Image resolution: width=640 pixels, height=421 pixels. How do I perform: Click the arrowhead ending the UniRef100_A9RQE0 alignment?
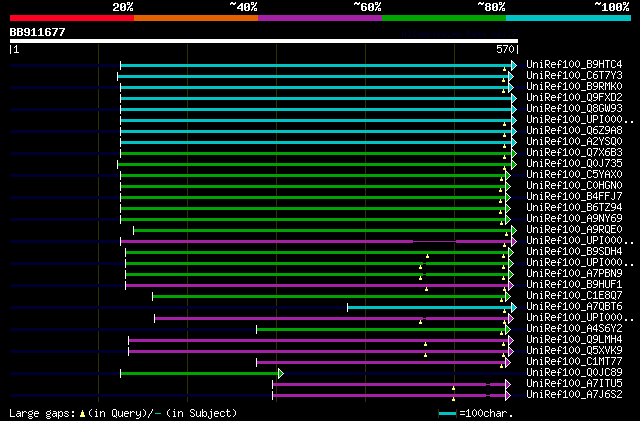tap(514, 231)
